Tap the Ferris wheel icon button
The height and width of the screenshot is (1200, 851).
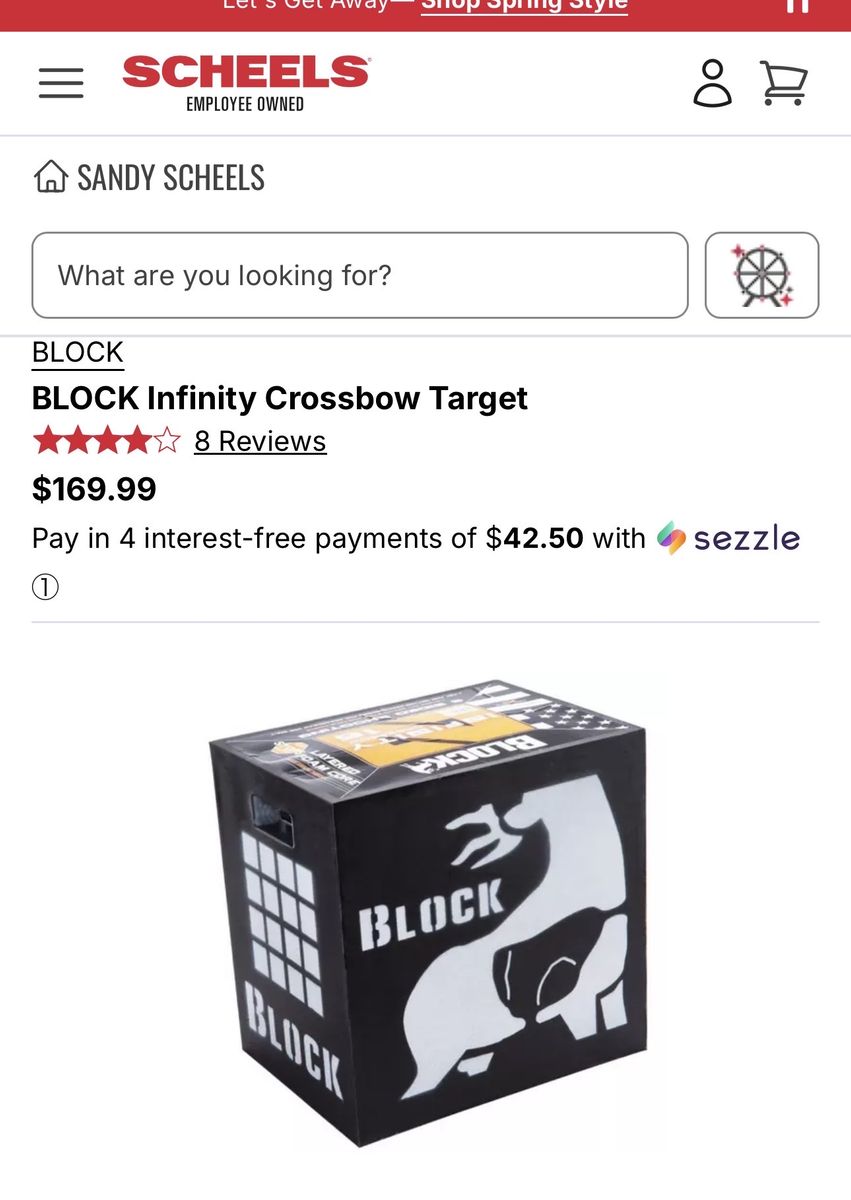click(x=762, y=275)
